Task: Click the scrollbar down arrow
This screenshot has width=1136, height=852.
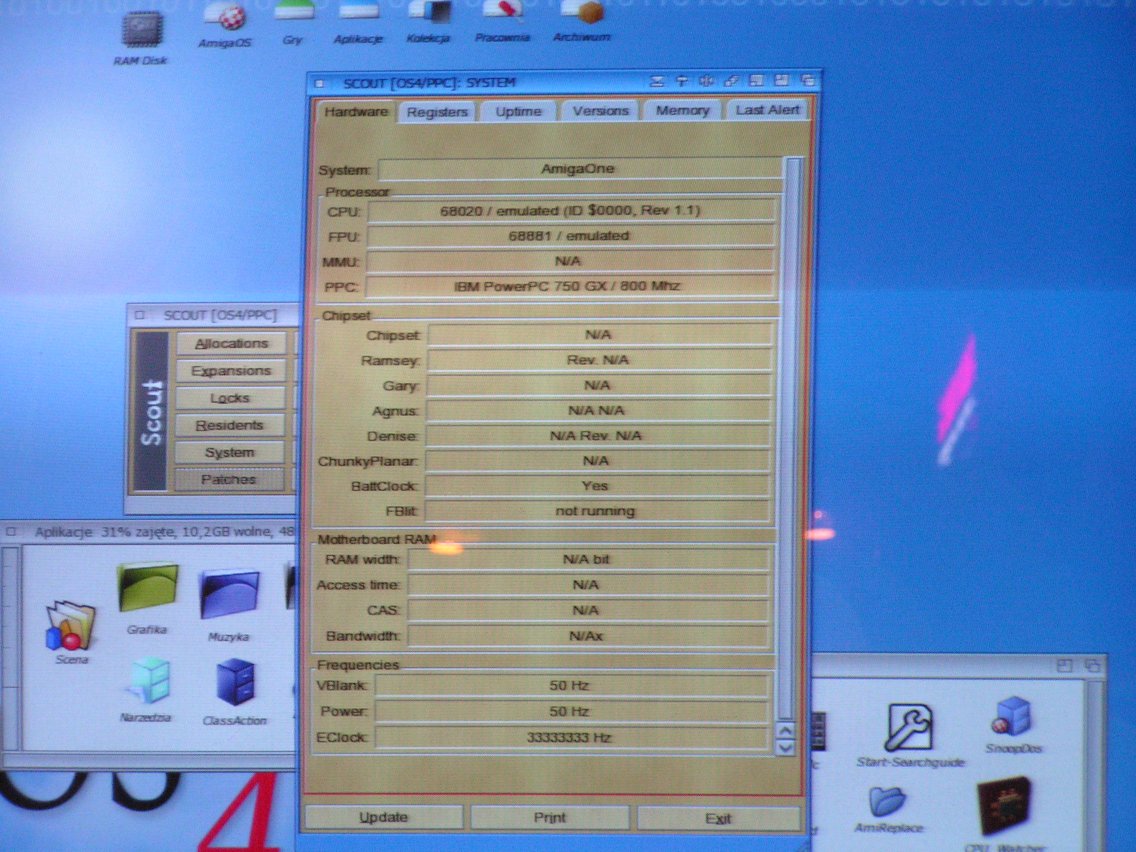Action: [786, 748]
